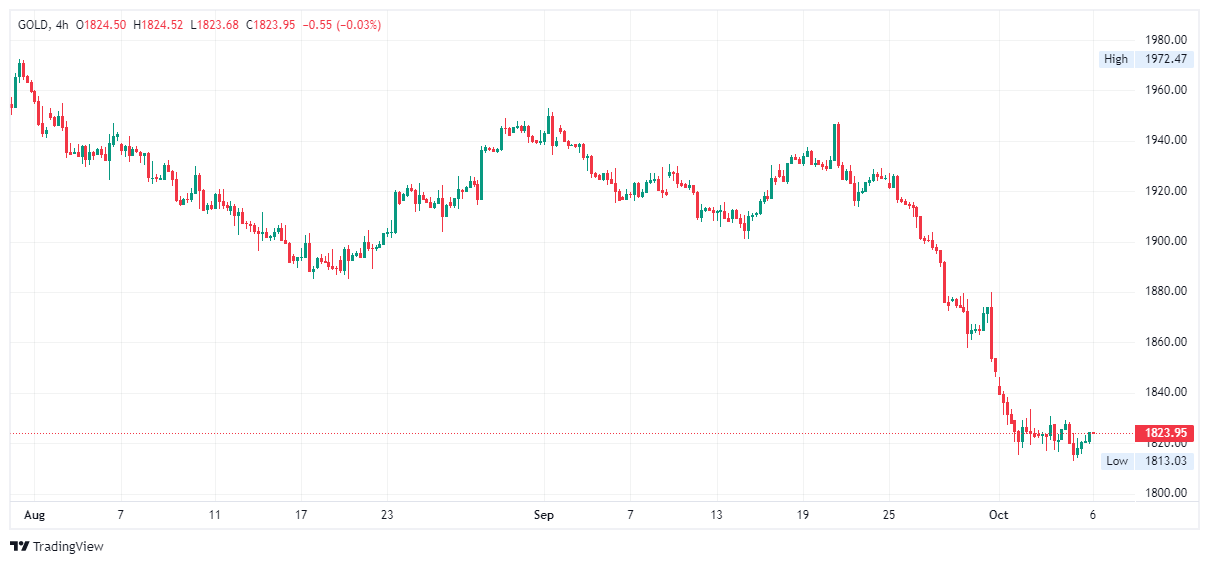
Task: Click the 4h interval label
Action: [62, 25]
